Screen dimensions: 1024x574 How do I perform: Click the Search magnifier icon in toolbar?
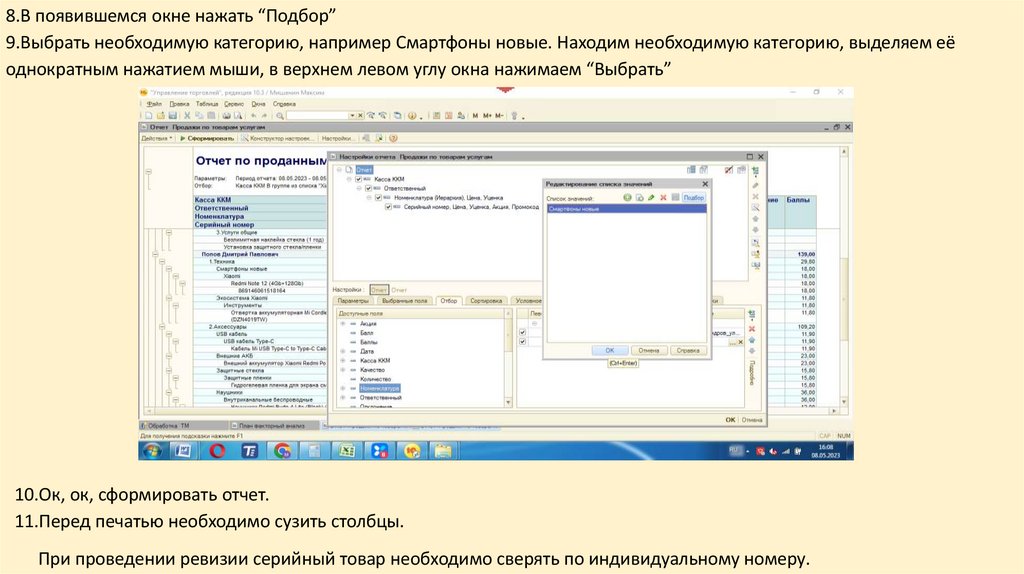(x=280, y=116)
